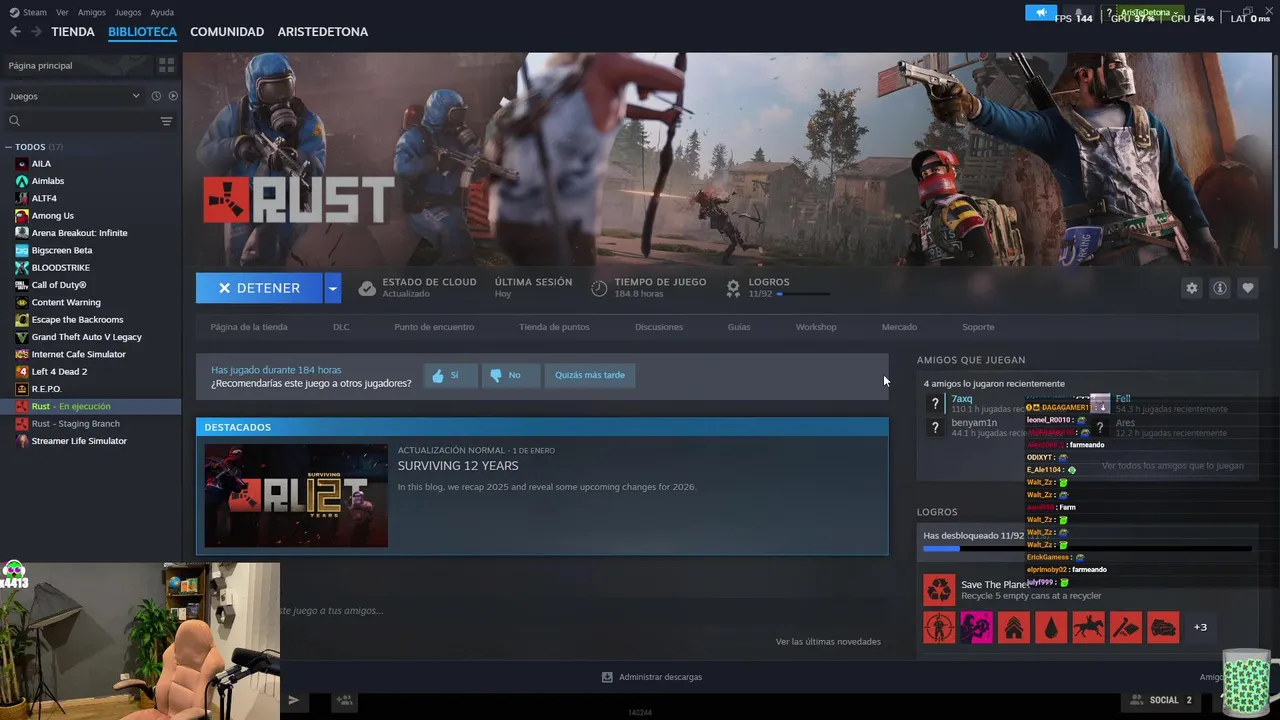The image size is (1280, 720).
Task: Show the +3 more achievements
Action: (x=1200, y=627)
